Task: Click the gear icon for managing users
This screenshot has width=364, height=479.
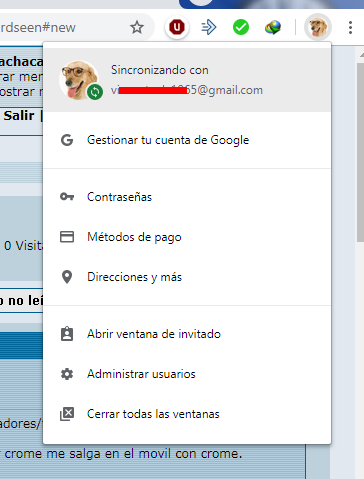Action: [x=67, y=374]
